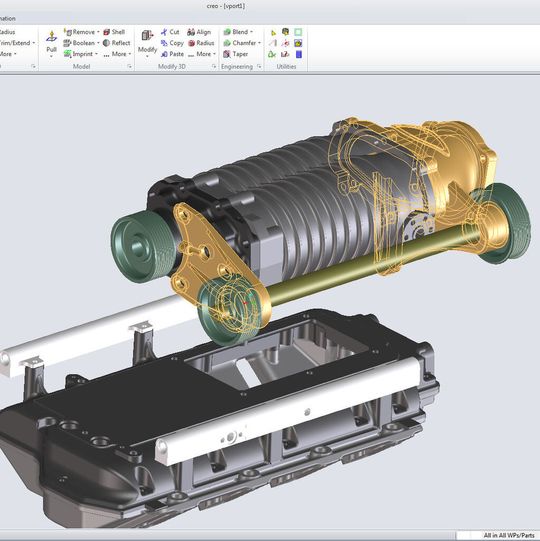The height and width of the screenshot is (541, 540).
Task: Open the dropdown arrow beneath Modify
Action: (x=147, y=56)
